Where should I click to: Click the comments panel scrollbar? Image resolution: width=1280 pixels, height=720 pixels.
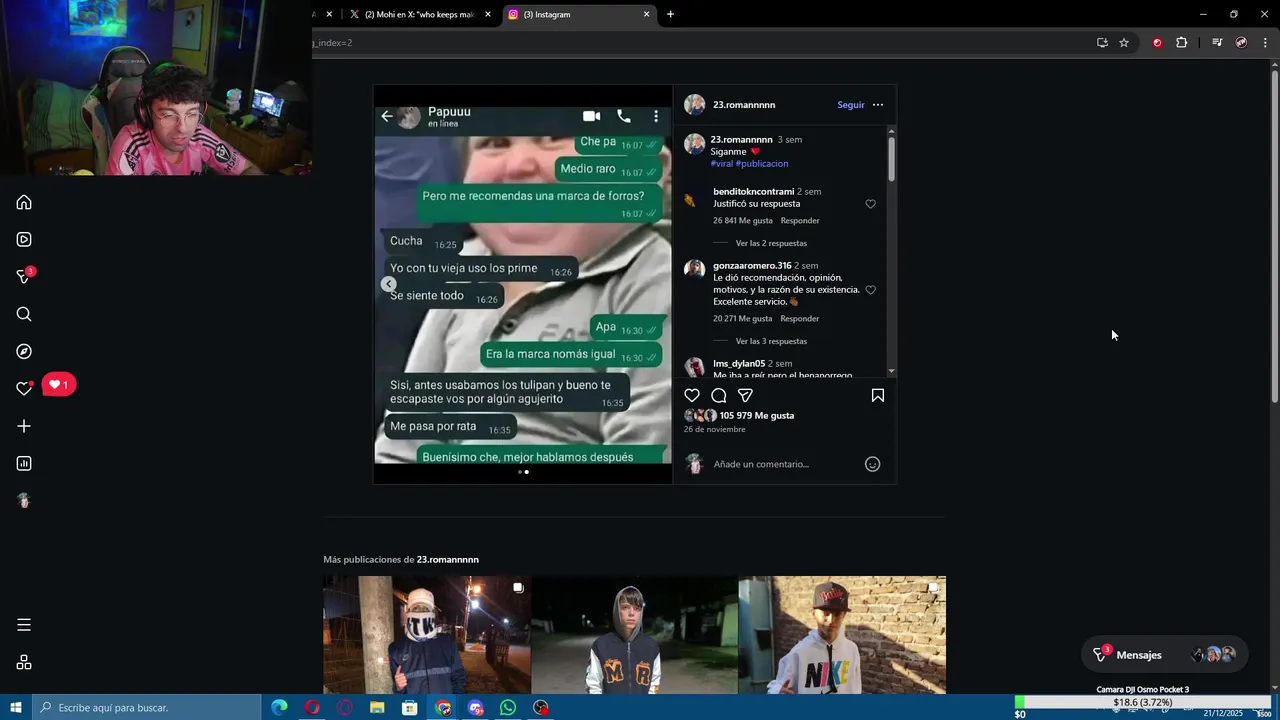891,158
